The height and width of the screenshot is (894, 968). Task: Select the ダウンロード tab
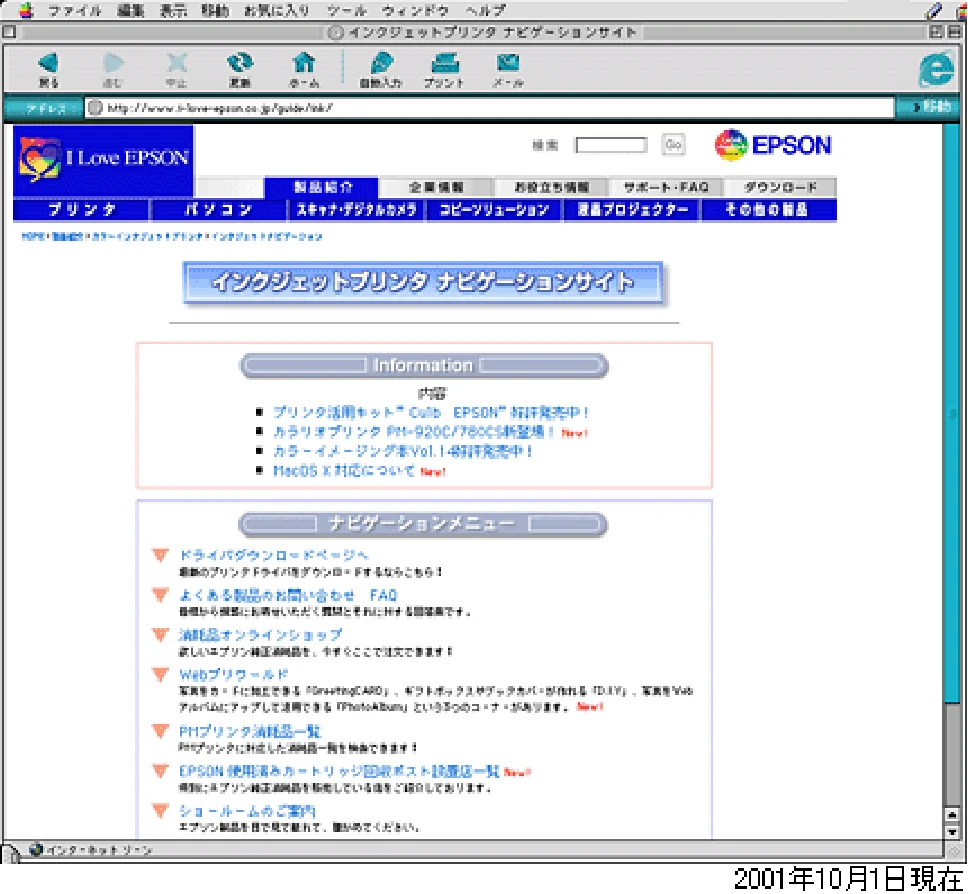pyautogui.click(x=780, y=187)
